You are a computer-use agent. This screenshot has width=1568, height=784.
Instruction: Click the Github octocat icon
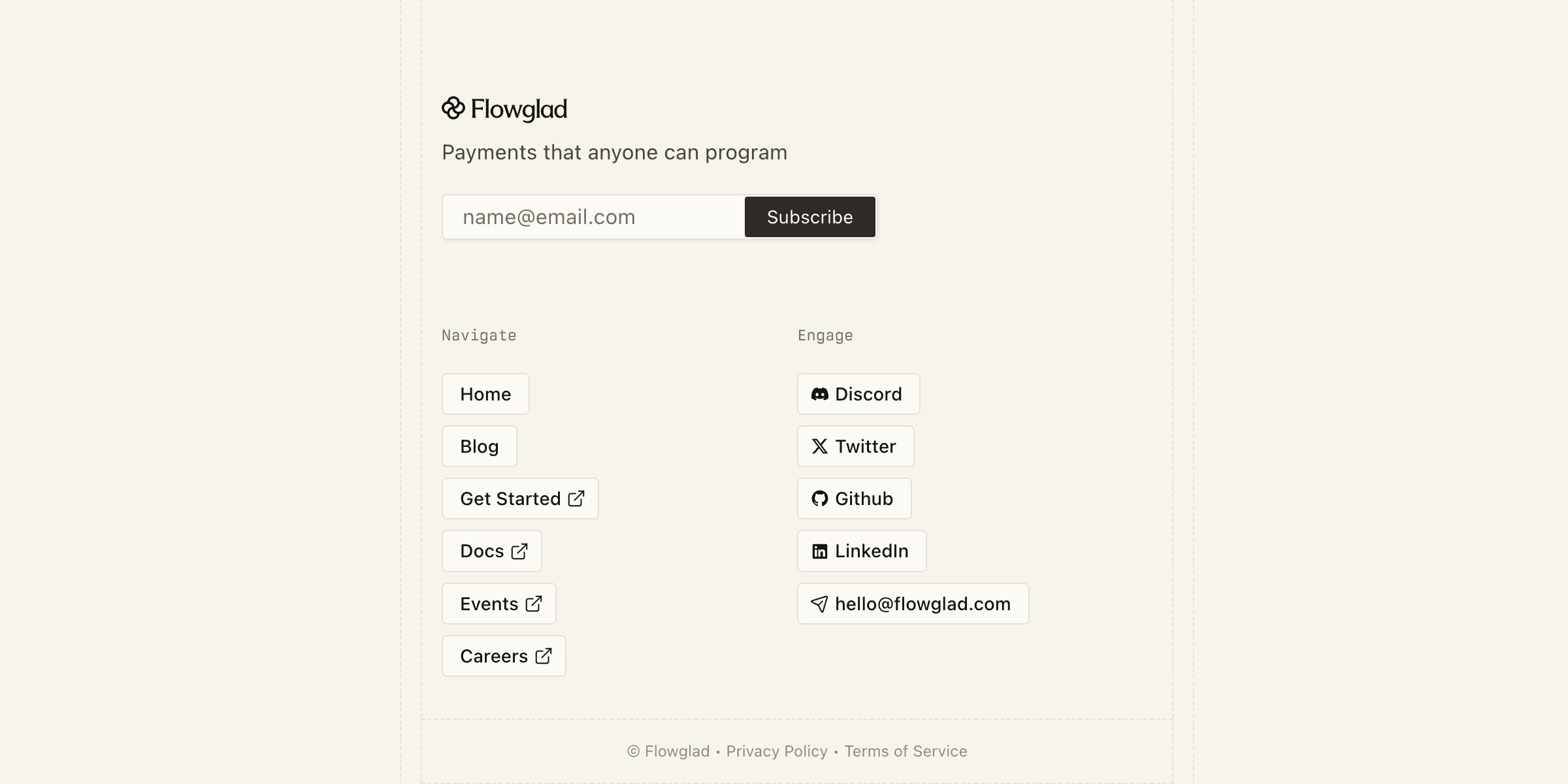click(x=819, y=498)
